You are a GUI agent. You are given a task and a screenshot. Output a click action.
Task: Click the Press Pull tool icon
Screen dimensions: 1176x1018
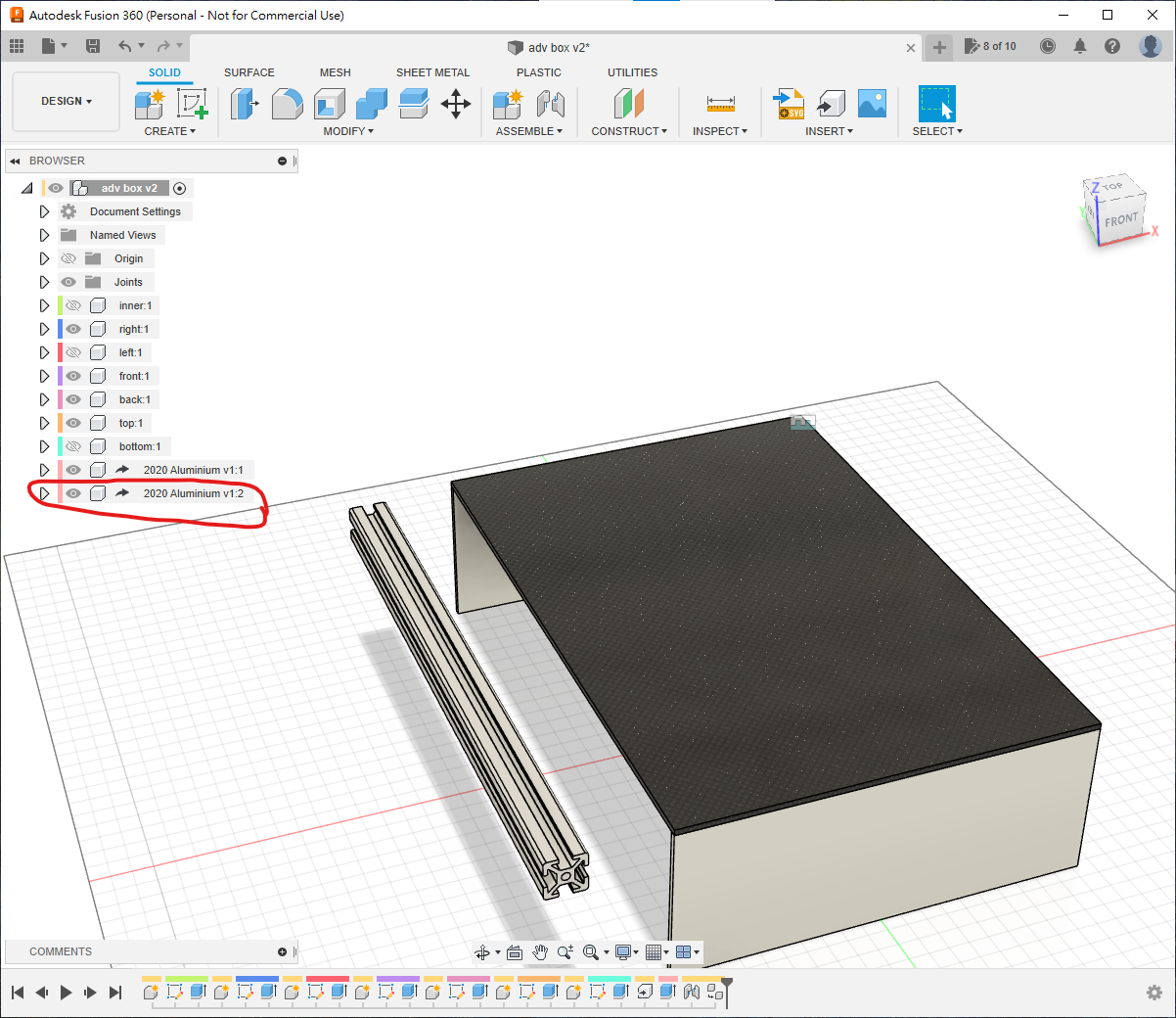pyautogui.click(x=244, y=104)
